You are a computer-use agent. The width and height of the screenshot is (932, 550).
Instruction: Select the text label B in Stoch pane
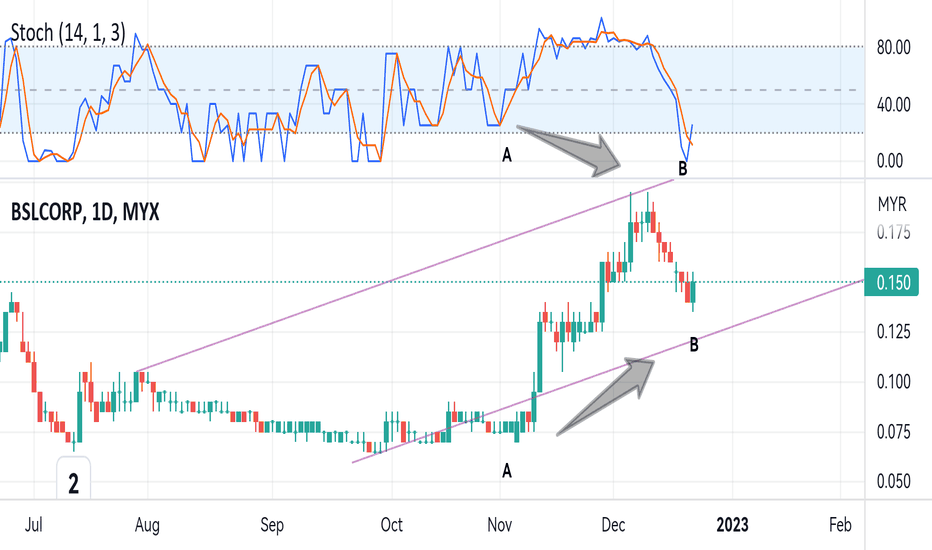(x=683, y=169)
